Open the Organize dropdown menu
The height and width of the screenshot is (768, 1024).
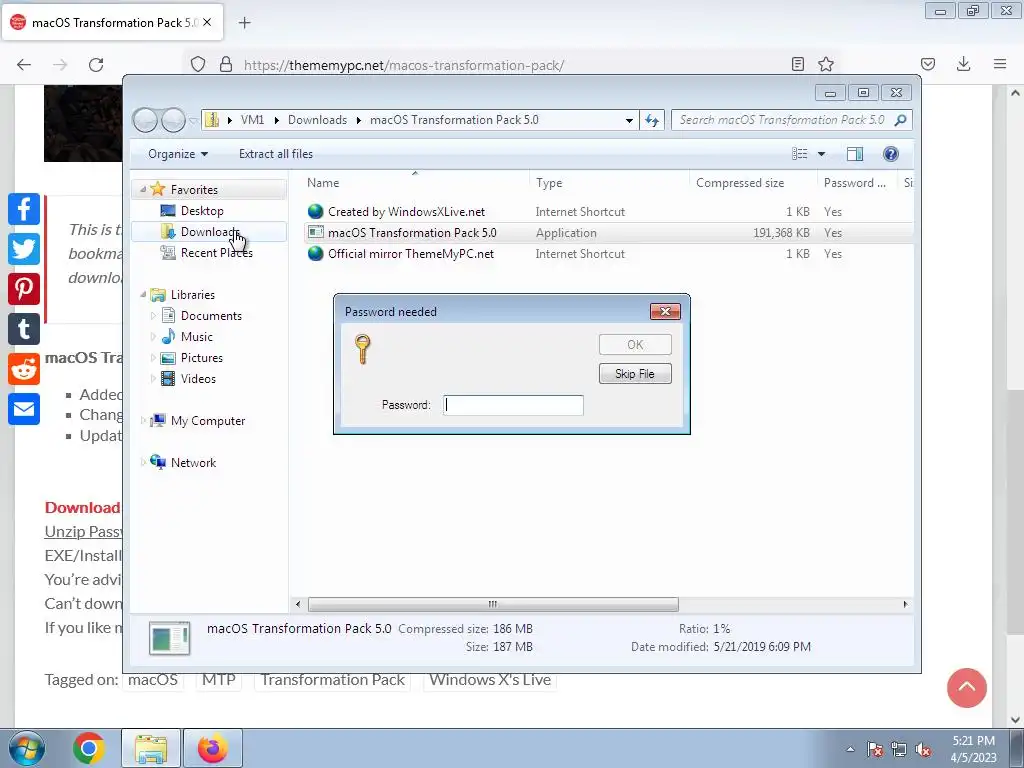coord(178,154)
